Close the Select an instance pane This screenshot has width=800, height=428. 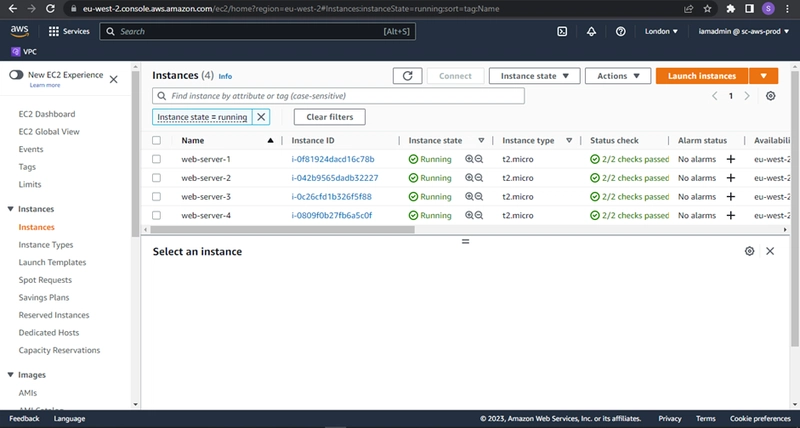point(770,251)
